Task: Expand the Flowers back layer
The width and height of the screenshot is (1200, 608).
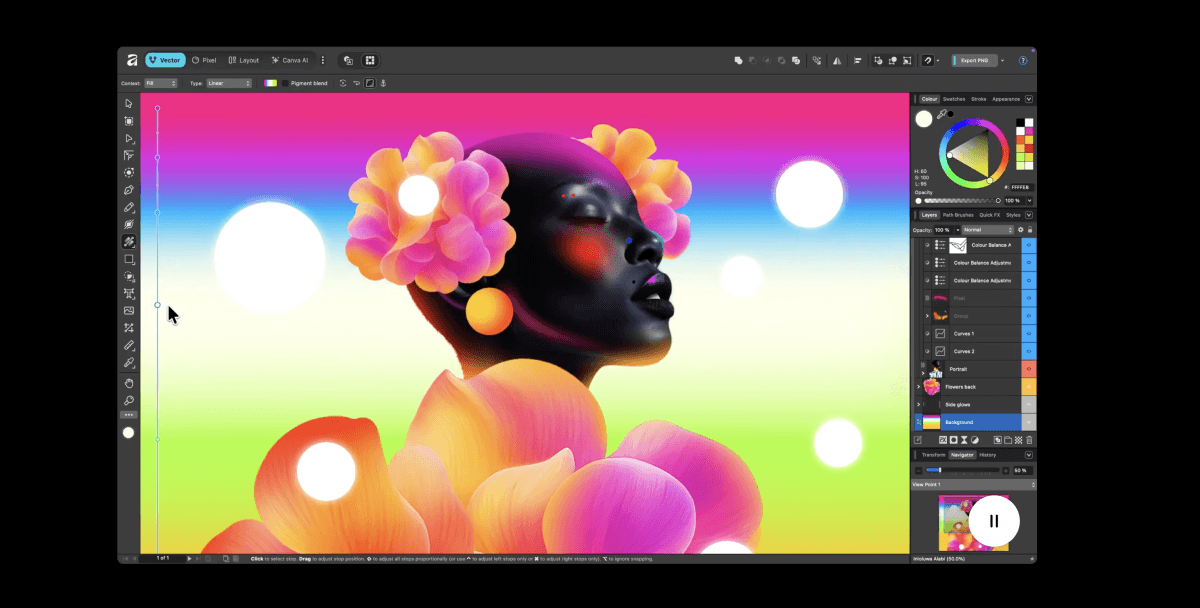Action: [918, 387]
